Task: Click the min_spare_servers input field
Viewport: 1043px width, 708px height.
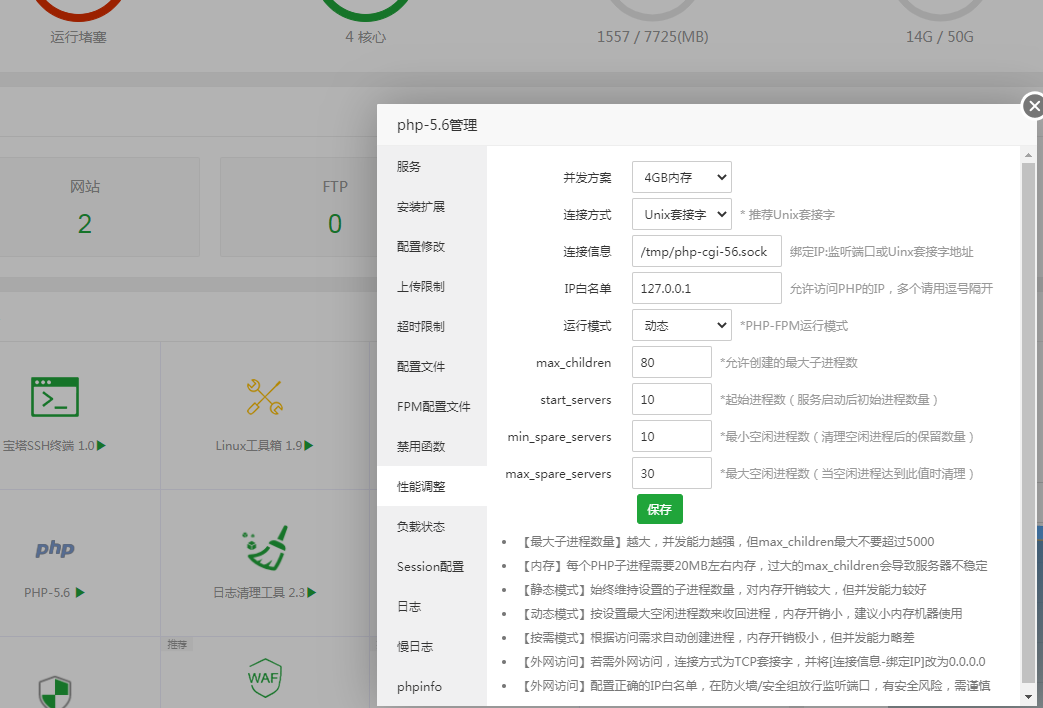Action: (672, 437)
